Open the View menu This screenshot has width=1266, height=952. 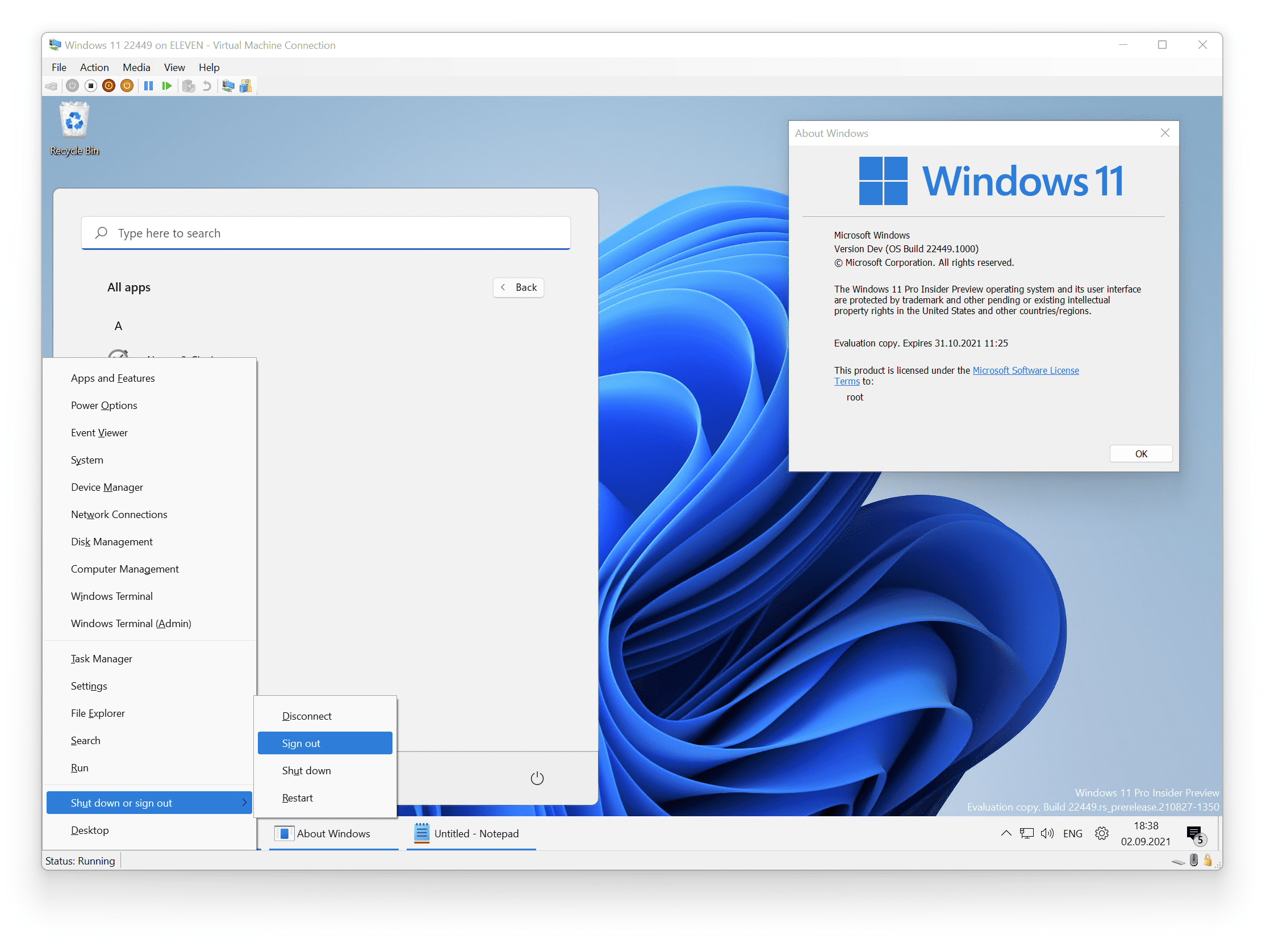tap(174, 68)
